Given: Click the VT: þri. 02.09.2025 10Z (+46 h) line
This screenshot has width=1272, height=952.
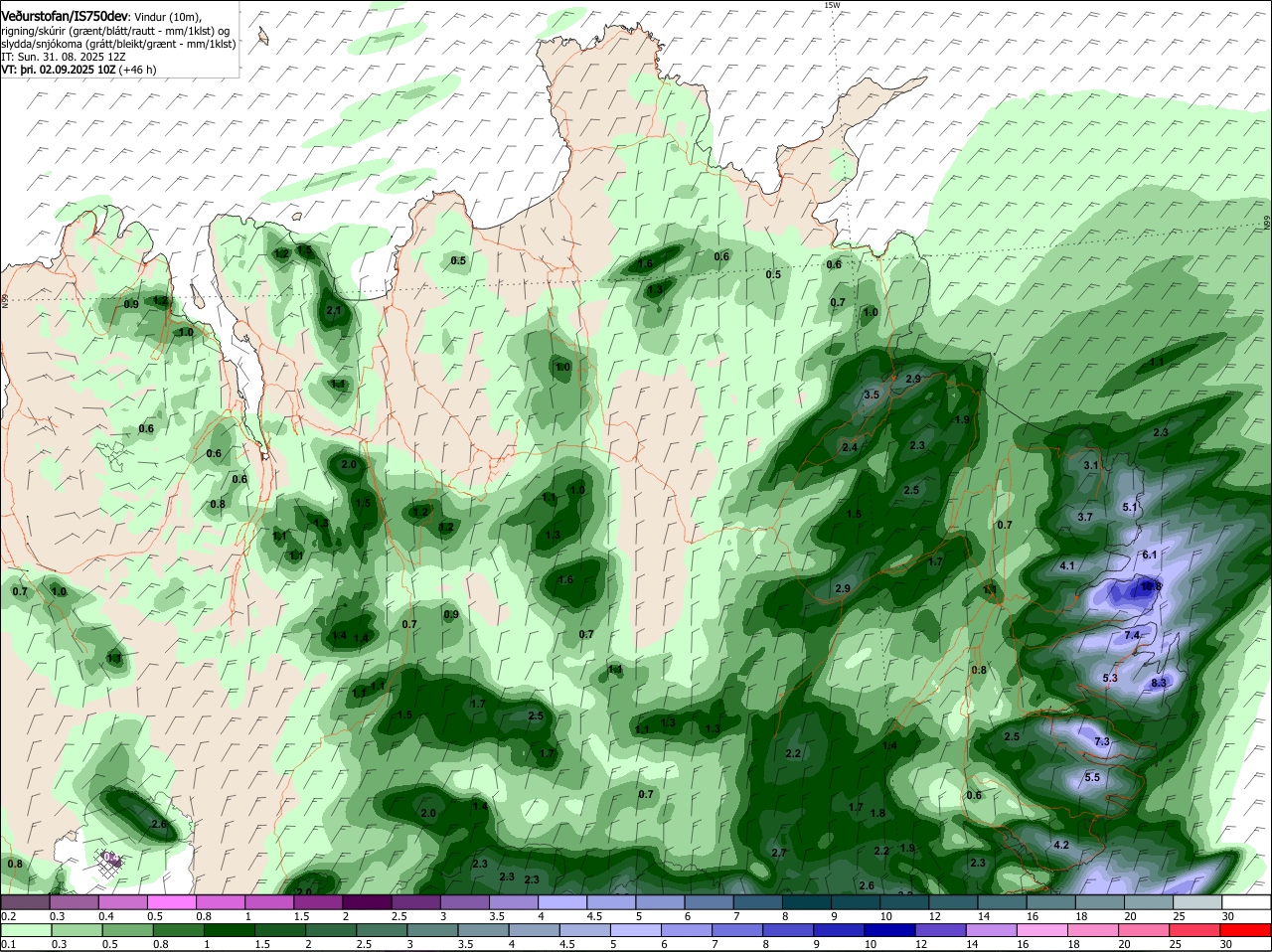Looking at the screenshot, I should [79, 71].
